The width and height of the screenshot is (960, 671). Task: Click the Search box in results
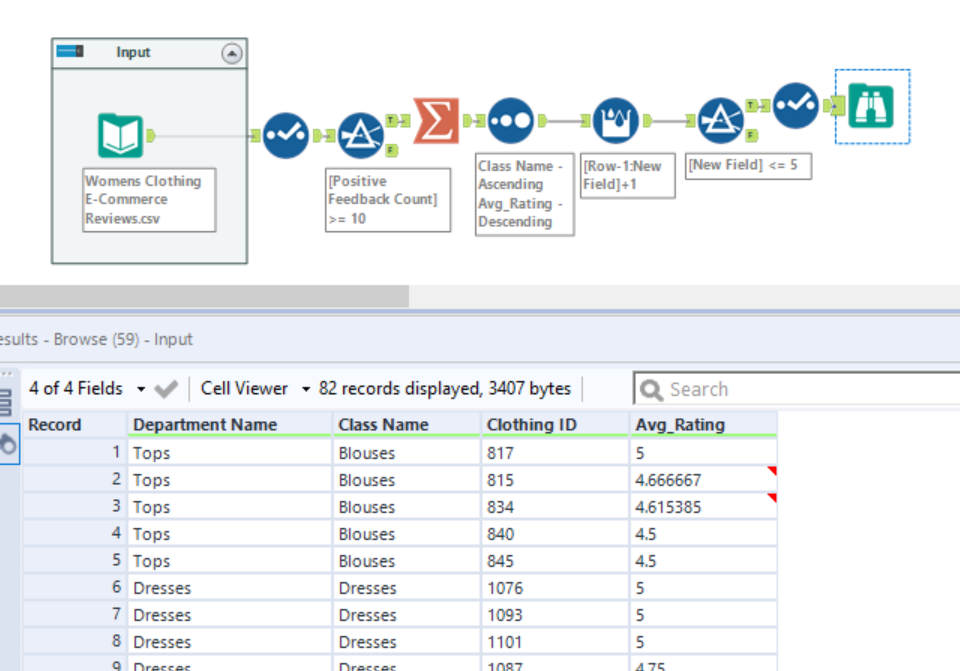pos(800,389)
